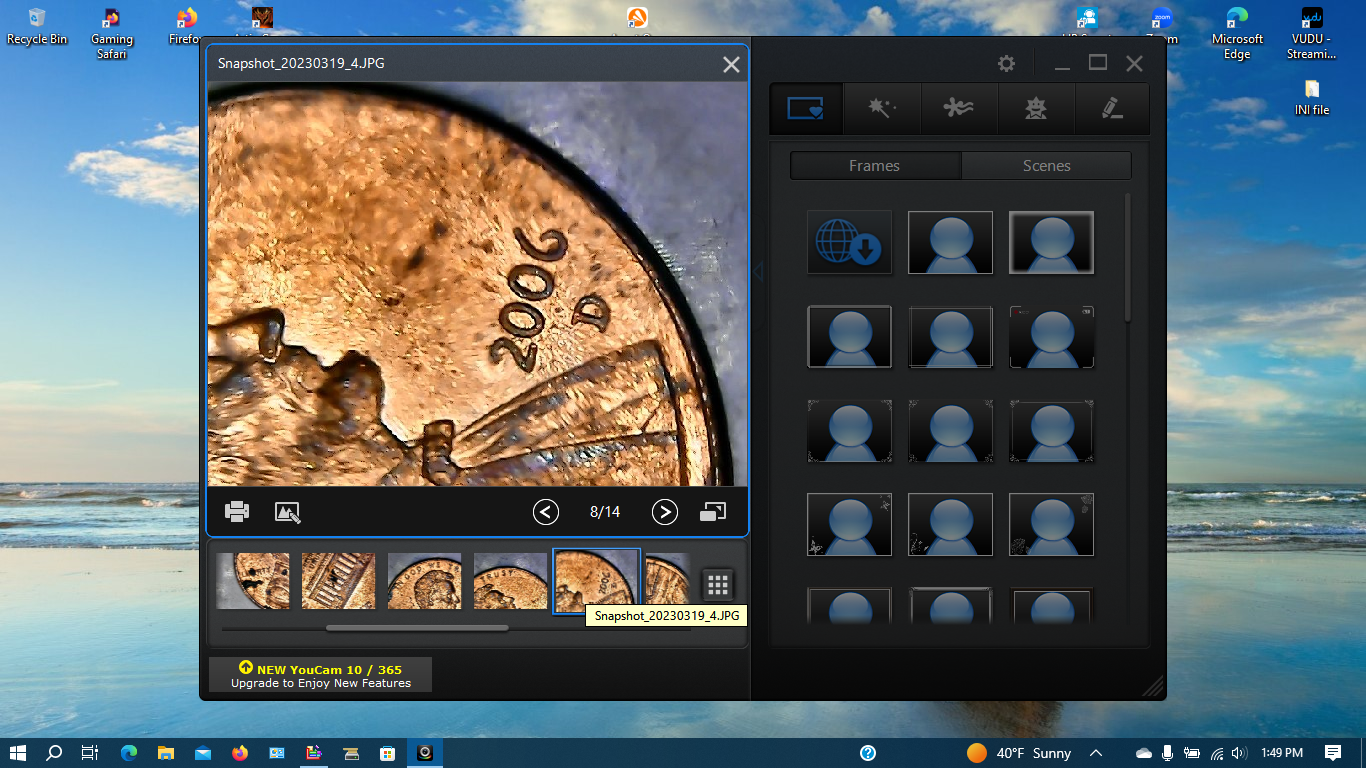Open the distortion effects tab with splash icon
This screenshot has width=1366, height=768.
click(x=959, y=108)
